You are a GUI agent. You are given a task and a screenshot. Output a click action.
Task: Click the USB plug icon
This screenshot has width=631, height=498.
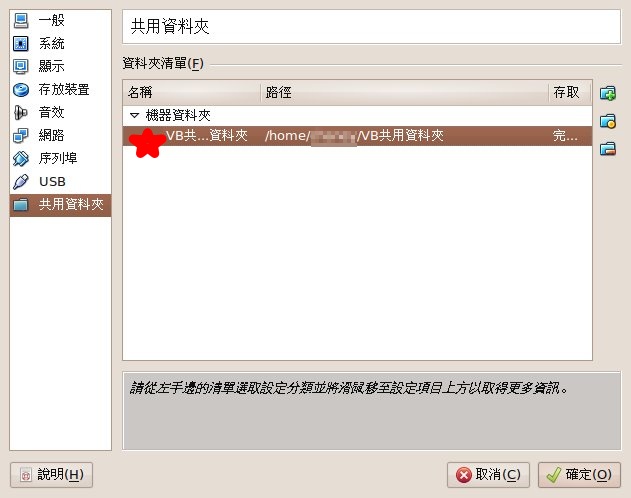(x=21, y=182)
